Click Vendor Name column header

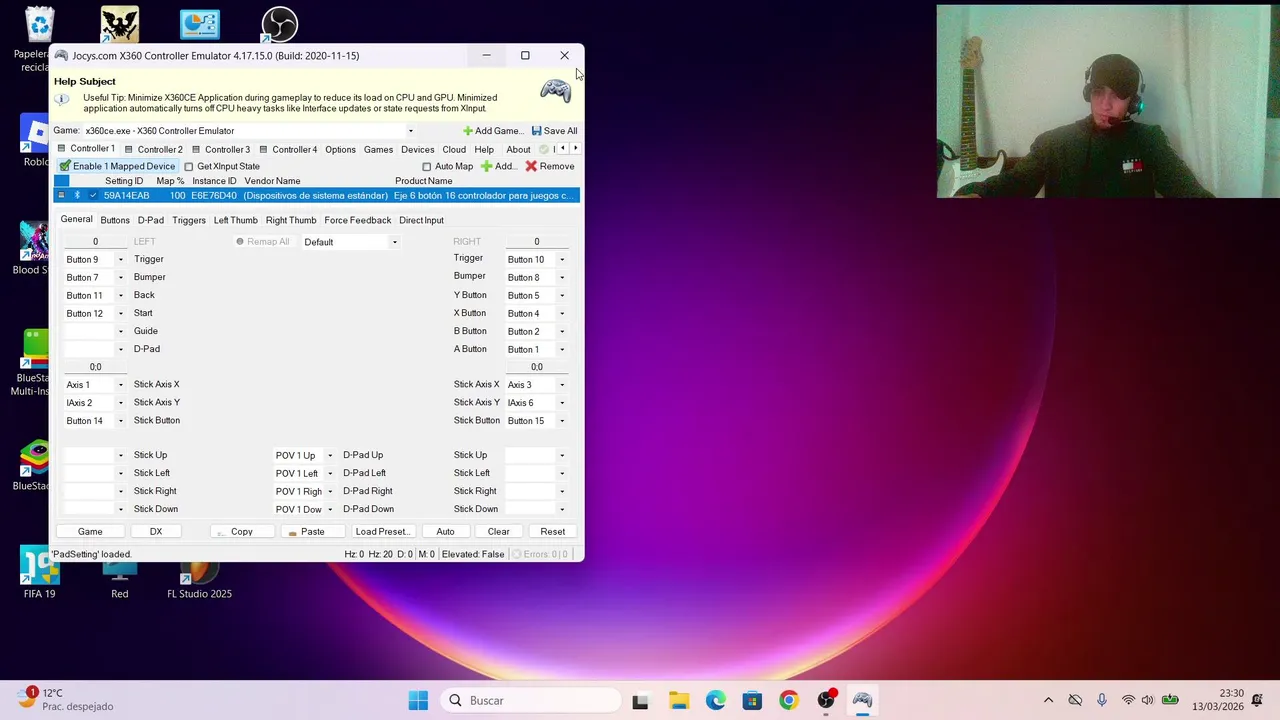click(x=272, y=181)
